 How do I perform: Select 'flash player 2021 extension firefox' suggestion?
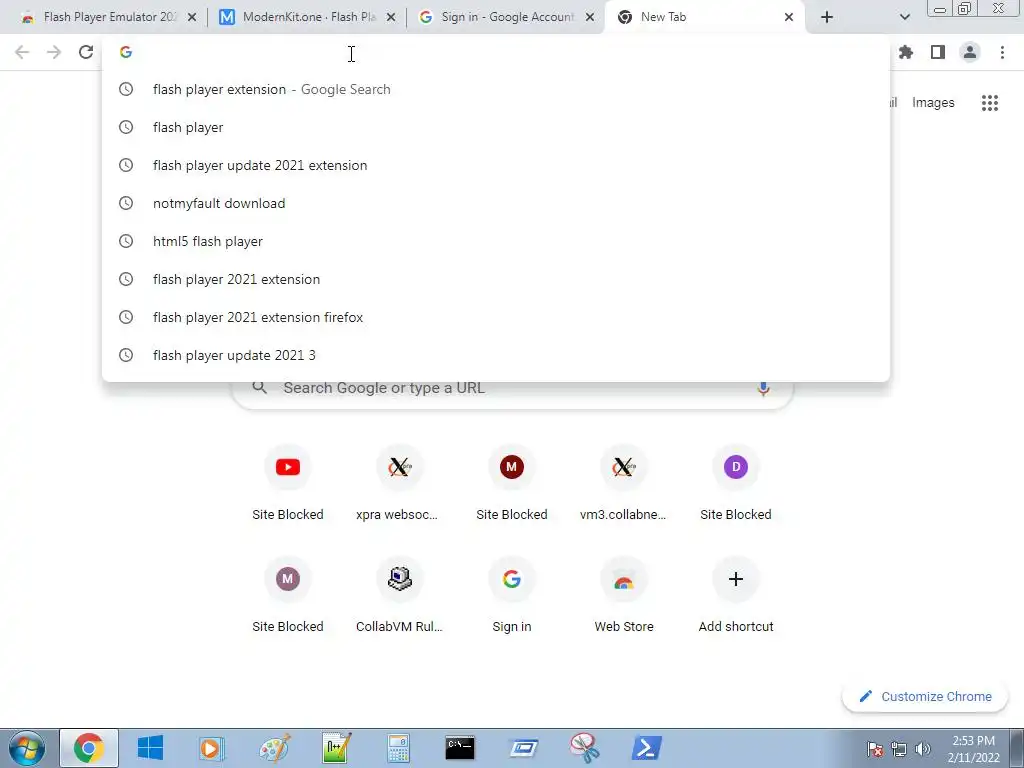click(496, 317)
